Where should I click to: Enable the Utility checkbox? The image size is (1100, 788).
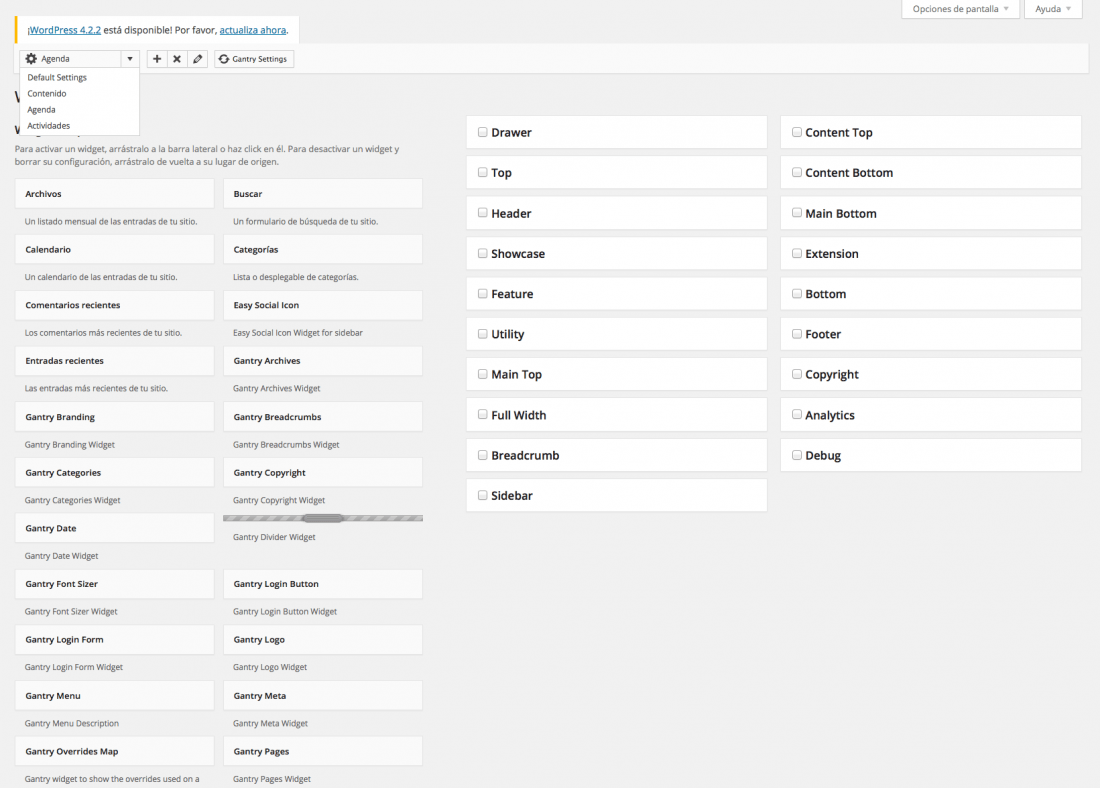(x=483, y=334)
